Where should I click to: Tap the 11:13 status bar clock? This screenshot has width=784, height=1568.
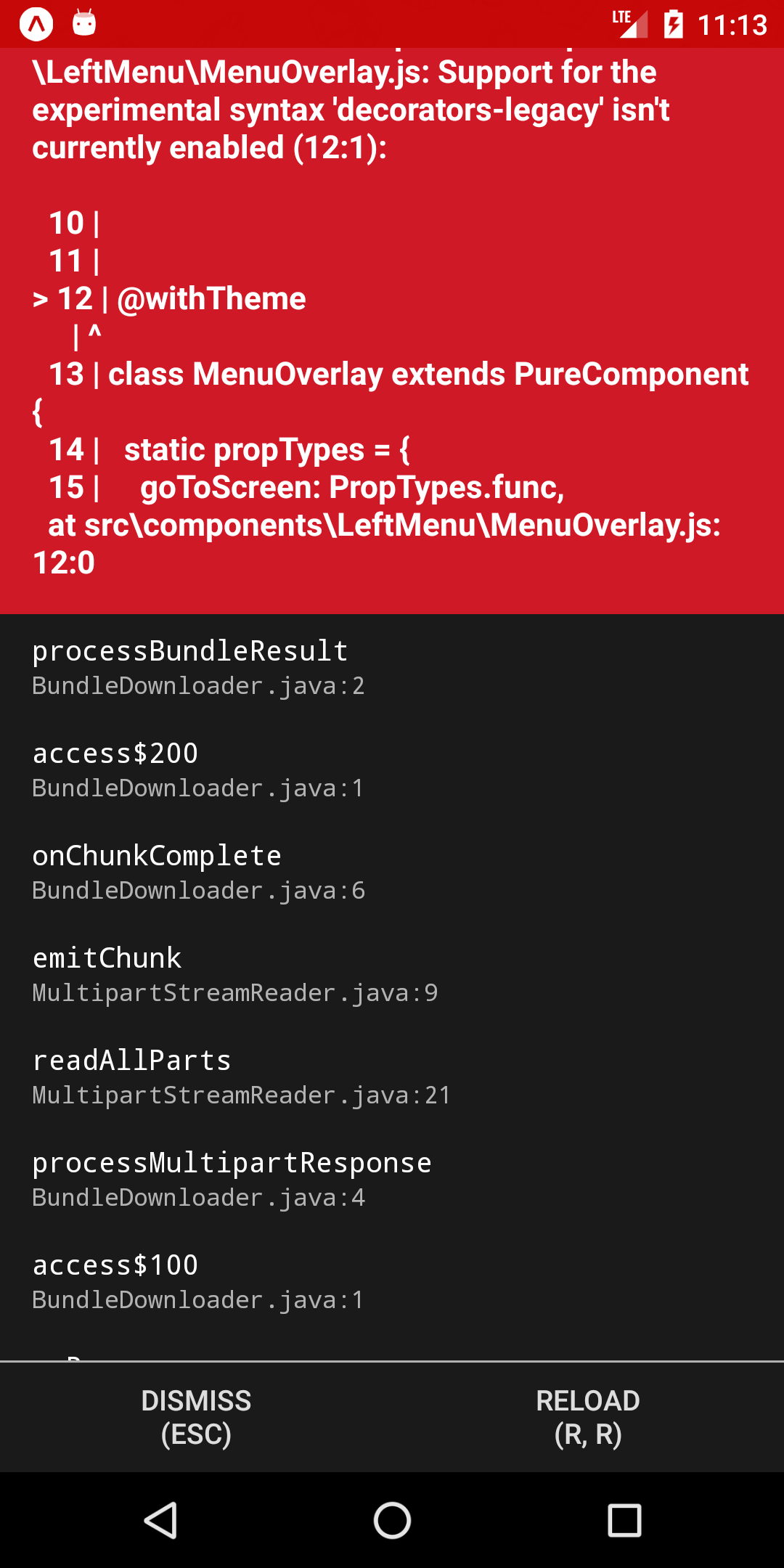tap(732, 25)
